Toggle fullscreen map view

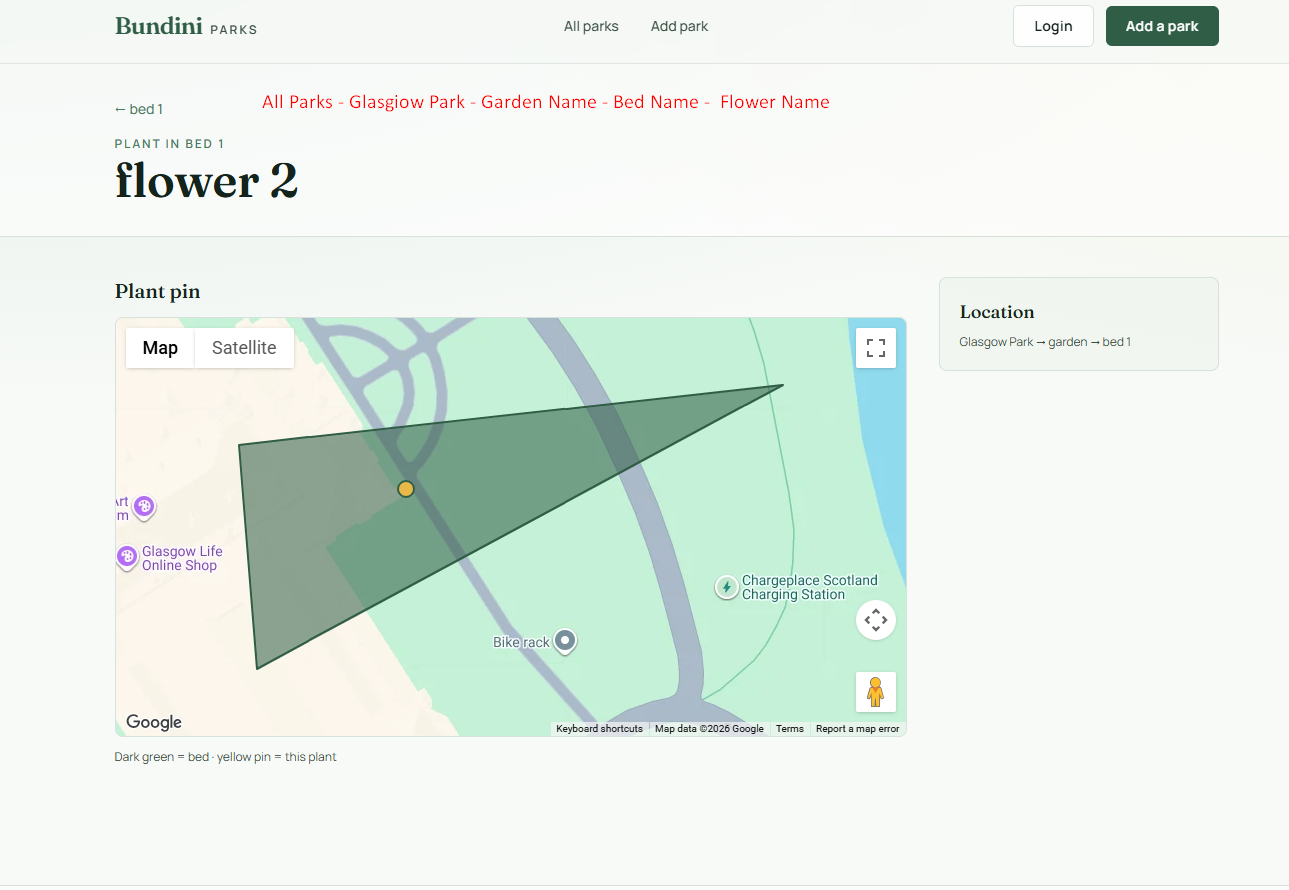tap(876, 348)
